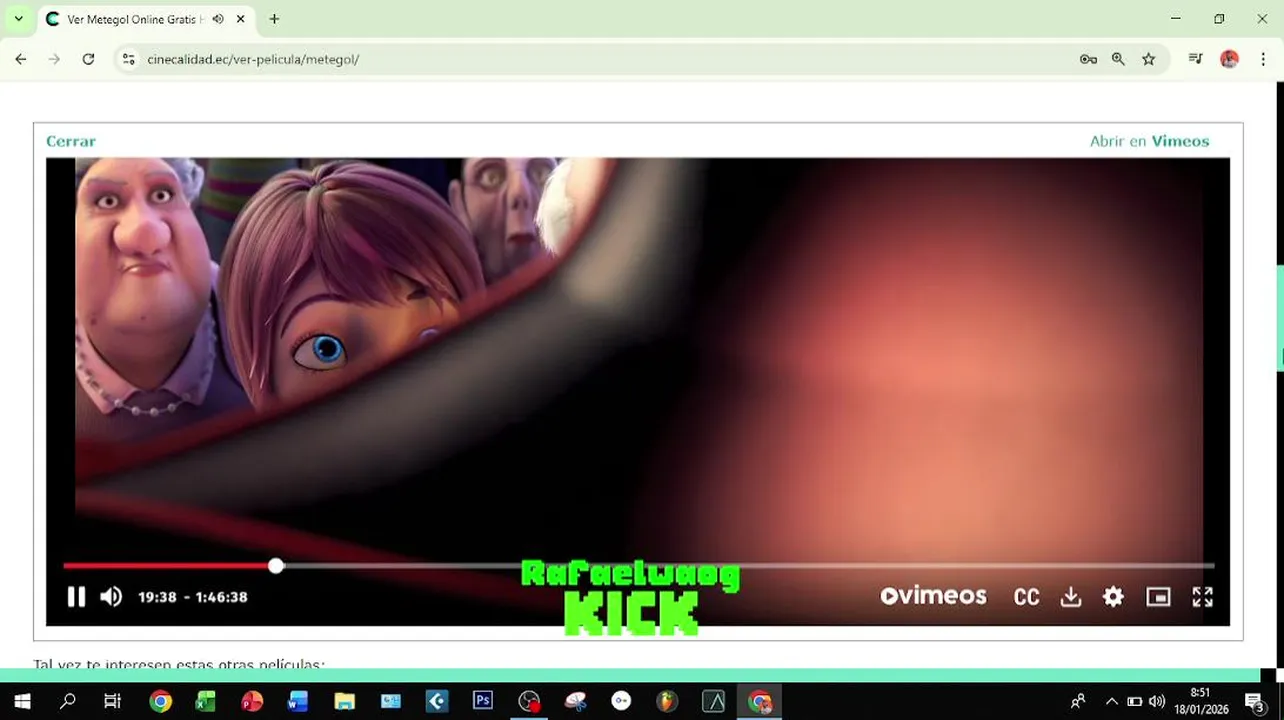The width and height of the screenshot is (1284, 720).
Task: Click the page vertical scrollbar thumb
Action: point(1279,318)
